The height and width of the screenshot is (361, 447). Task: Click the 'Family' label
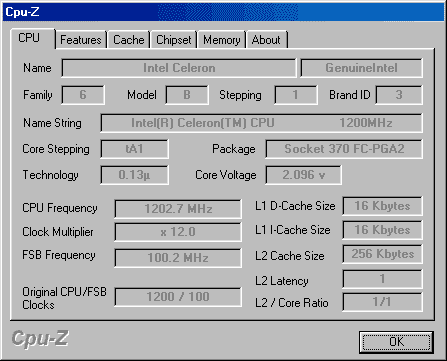tap(38, 95)
